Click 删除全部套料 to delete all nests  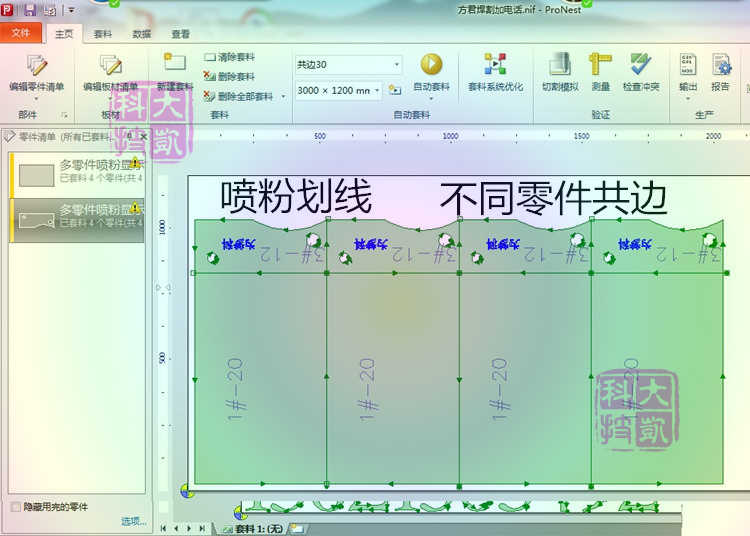238,96
